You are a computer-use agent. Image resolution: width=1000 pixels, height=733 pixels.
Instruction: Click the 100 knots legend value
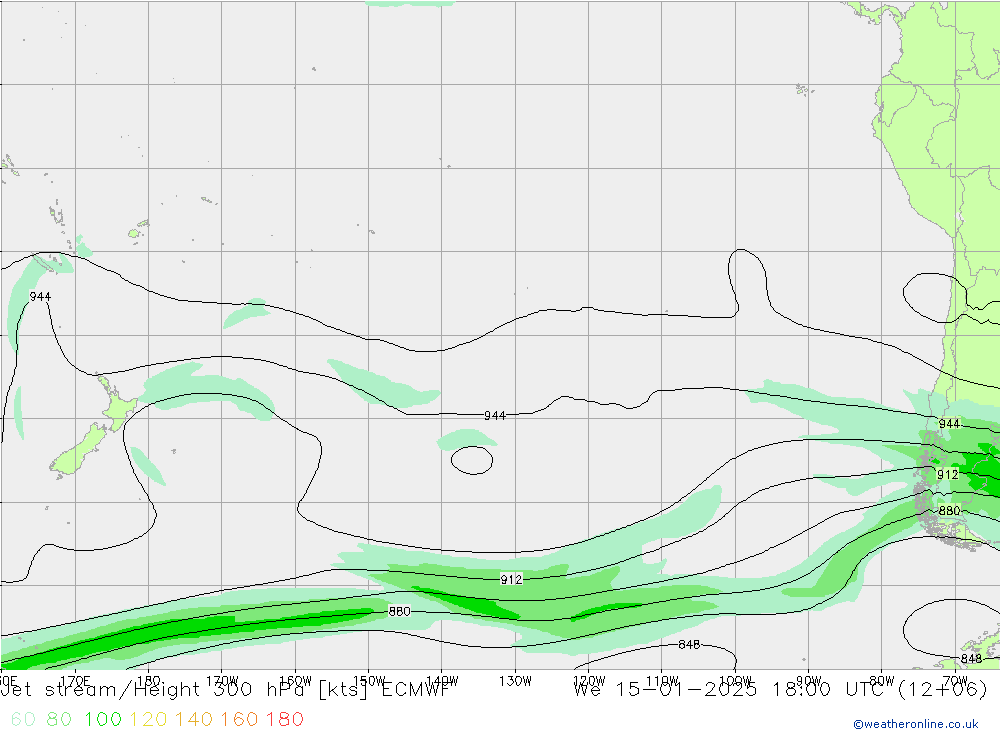coord(103,719)
